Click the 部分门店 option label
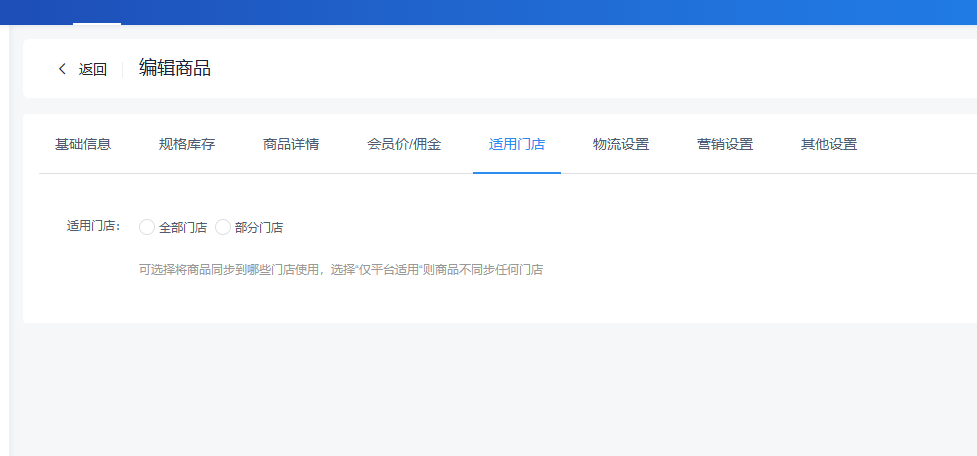The image size is (977, 456). (259, 227)
